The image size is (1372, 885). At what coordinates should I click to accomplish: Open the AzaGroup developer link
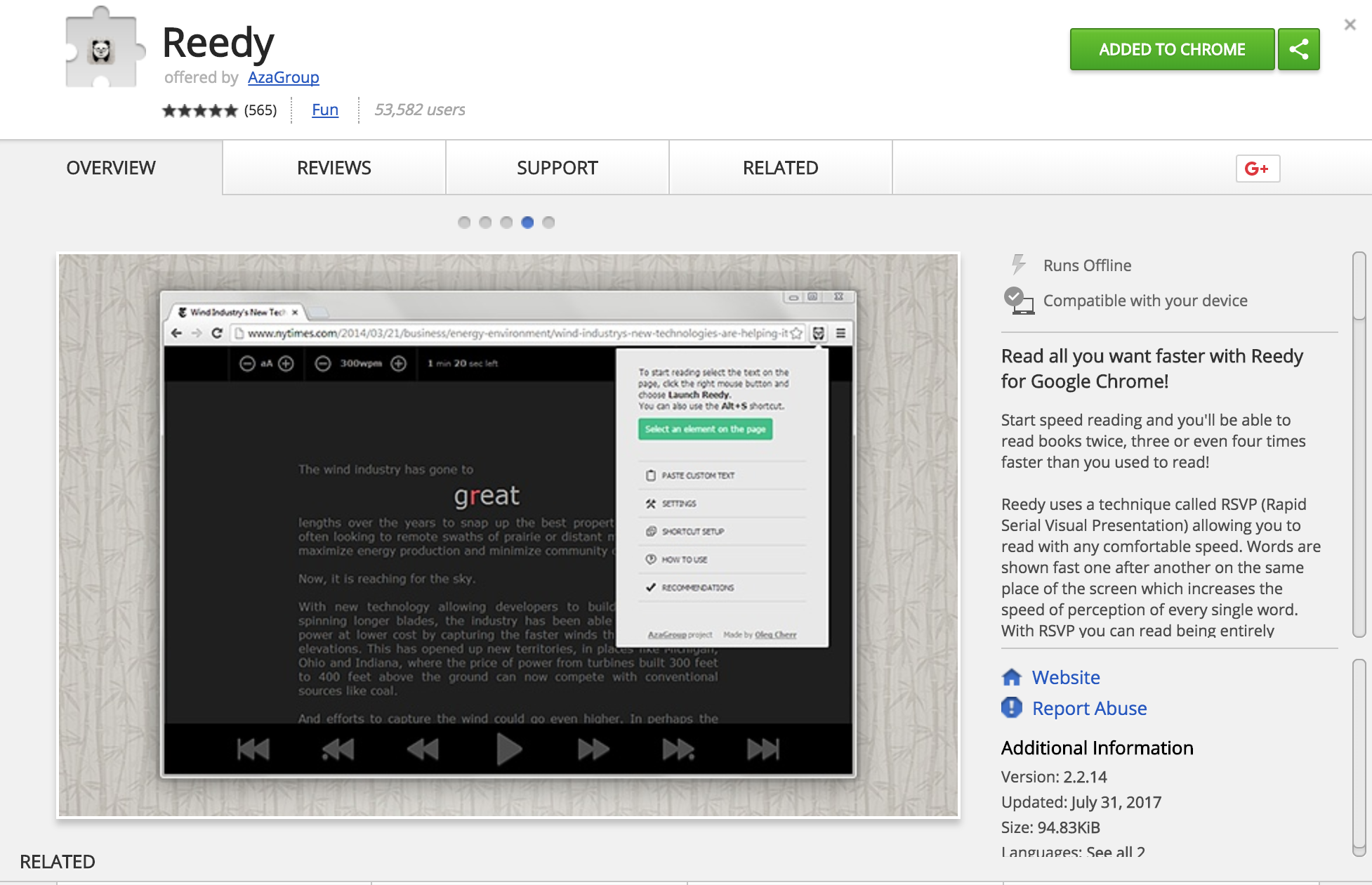pyautogui.click(x=283, y=77)
